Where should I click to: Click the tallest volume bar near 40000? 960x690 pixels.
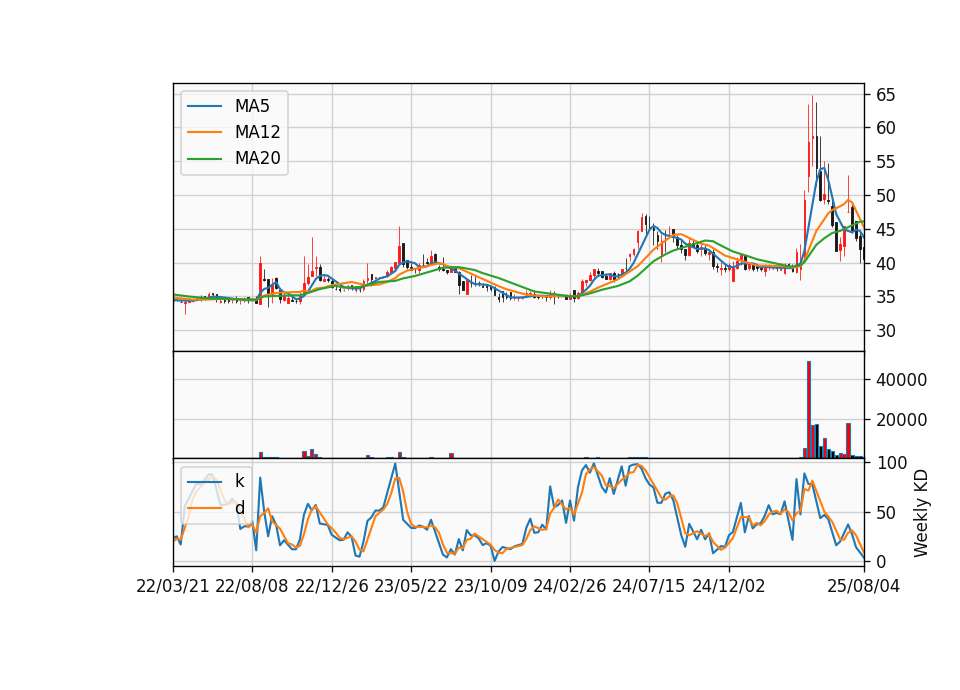click(809, 410)
